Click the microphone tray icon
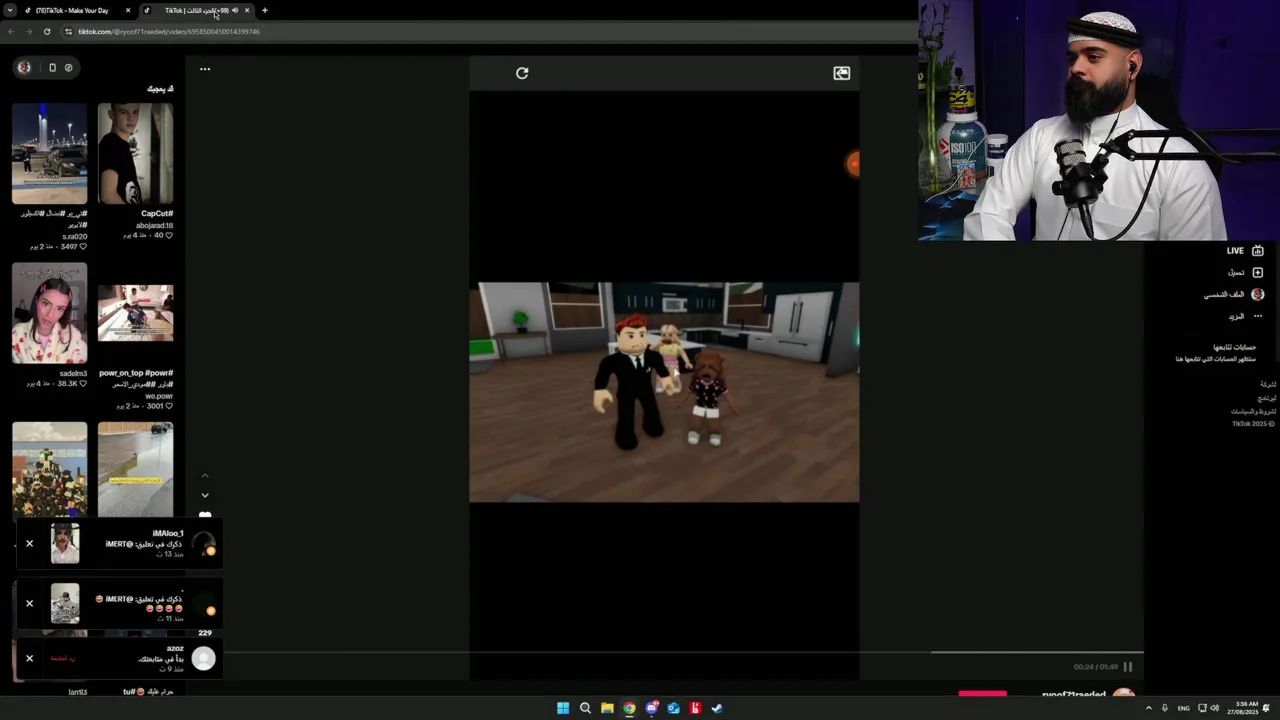The image size is (1280, 720). click(1165, 708)
